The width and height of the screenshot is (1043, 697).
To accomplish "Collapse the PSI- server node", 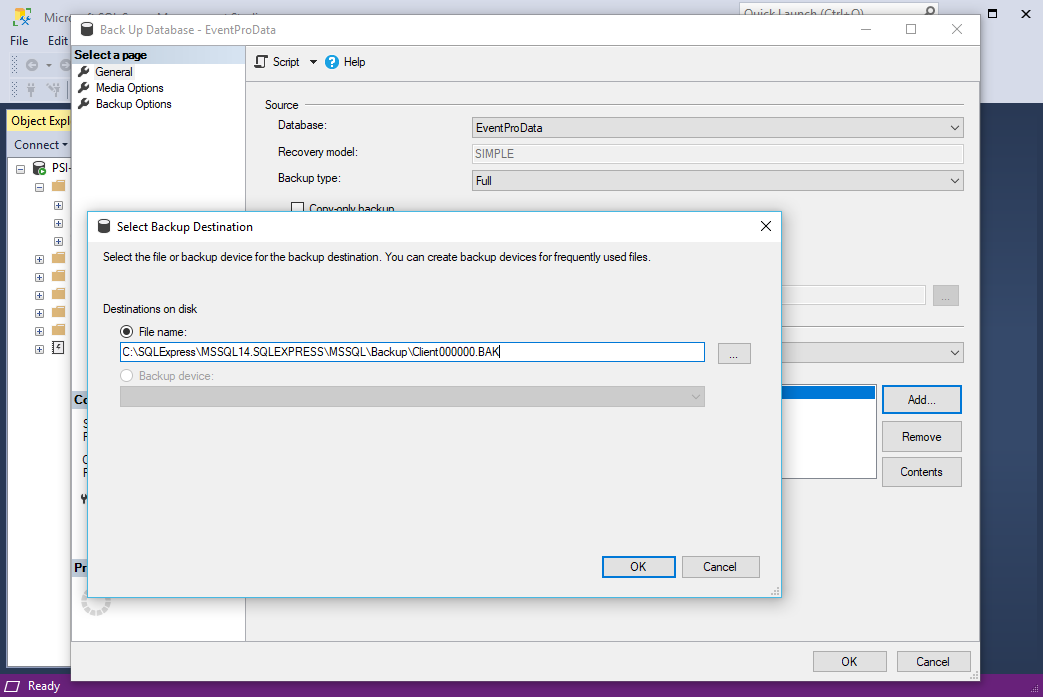I will 21,169.
